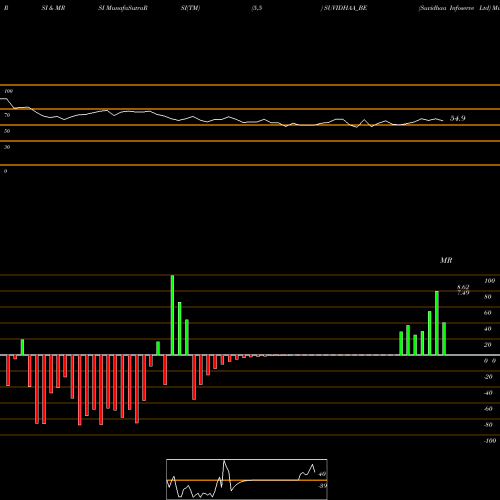Click the SUVIDHAA_BE symbol in the header

345,8
